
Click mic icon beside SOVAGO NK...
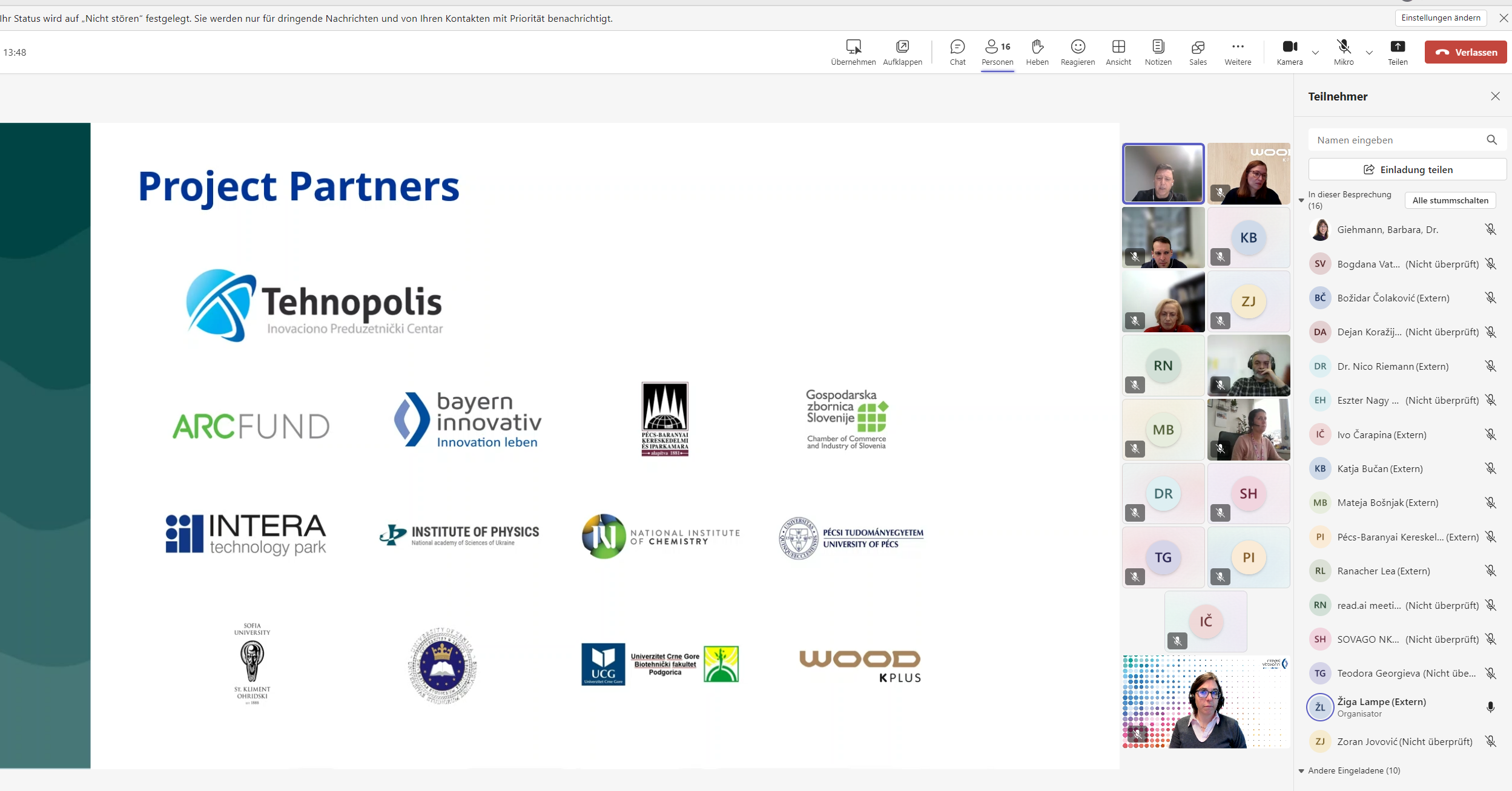1490,639
